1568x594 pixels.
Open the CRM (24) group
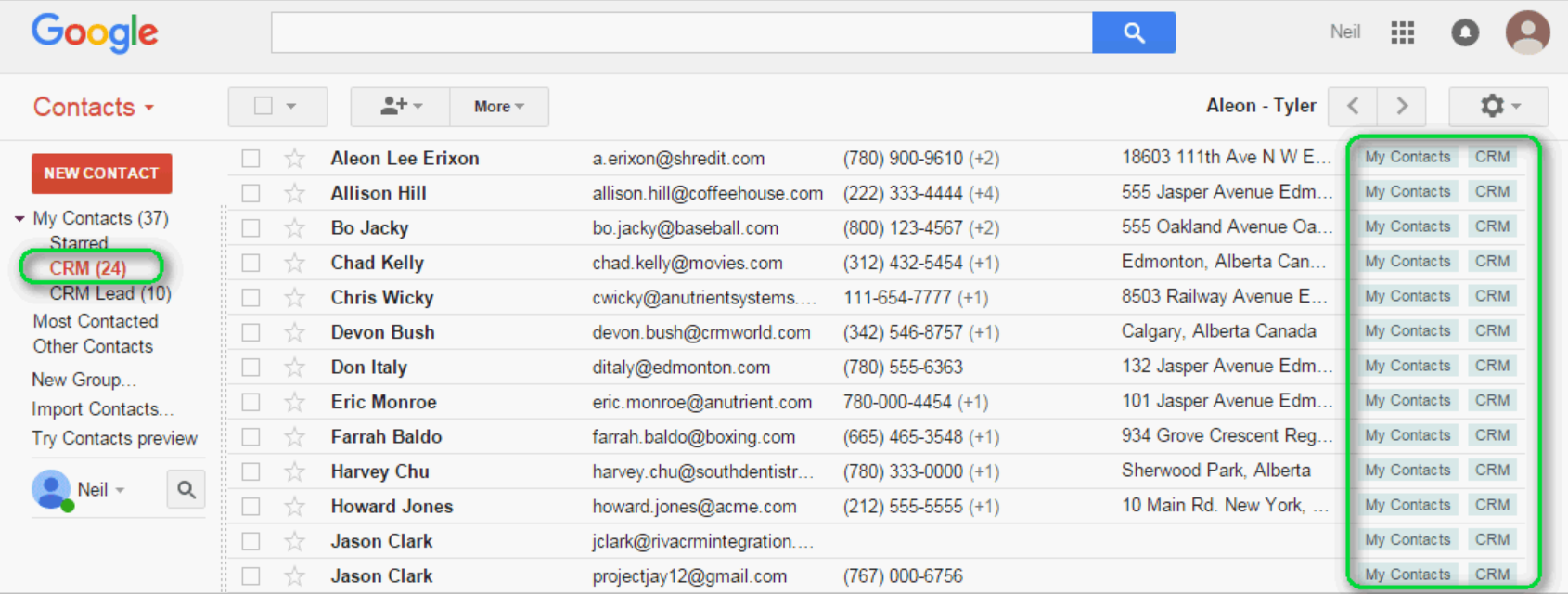(88, 268)
